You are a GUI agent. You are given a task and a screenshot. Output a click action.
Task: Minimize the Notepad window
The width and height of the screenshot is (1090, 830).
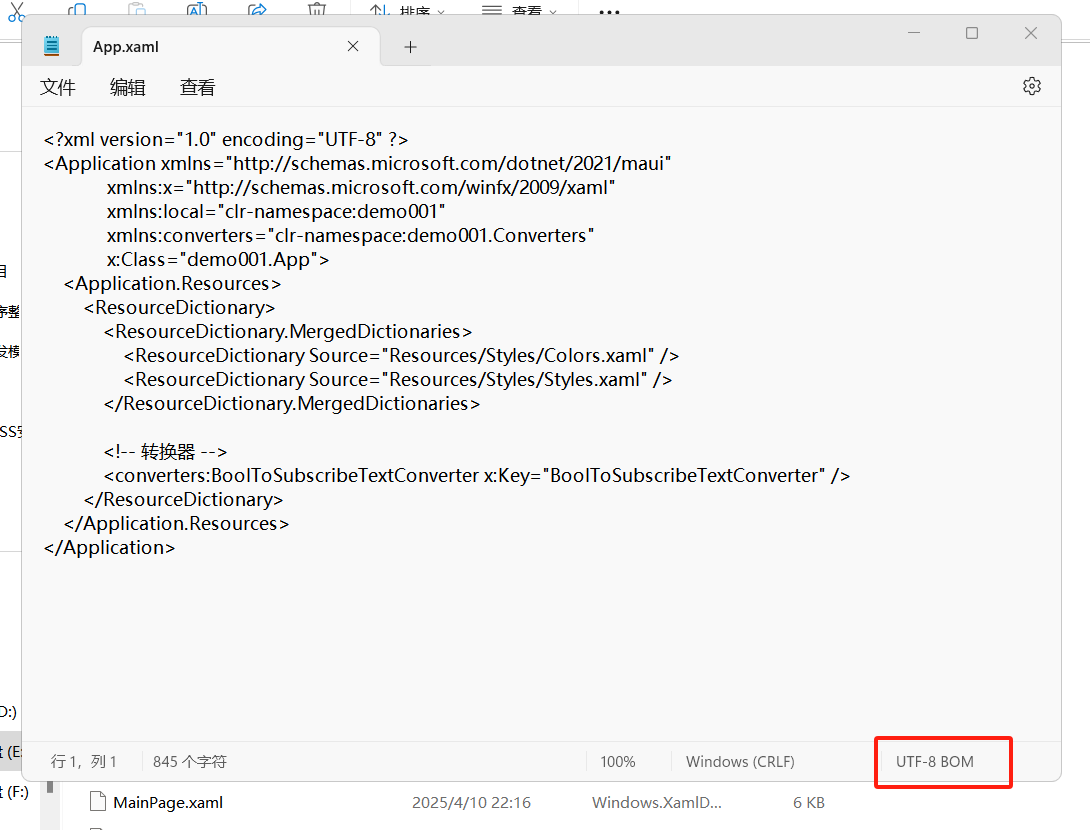point(913,33)
